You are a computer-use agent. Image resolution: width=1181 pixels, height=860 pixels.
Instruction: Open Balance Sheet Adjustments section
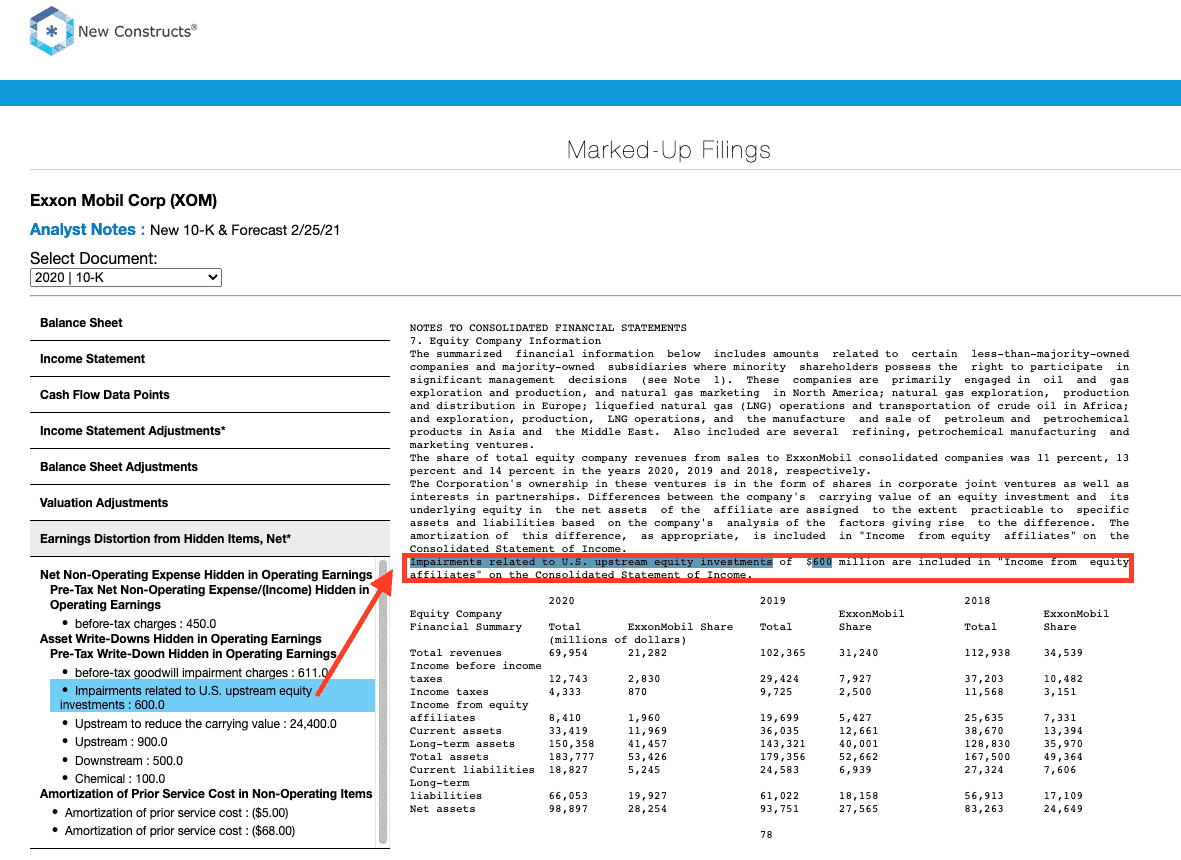pos(209,468)
